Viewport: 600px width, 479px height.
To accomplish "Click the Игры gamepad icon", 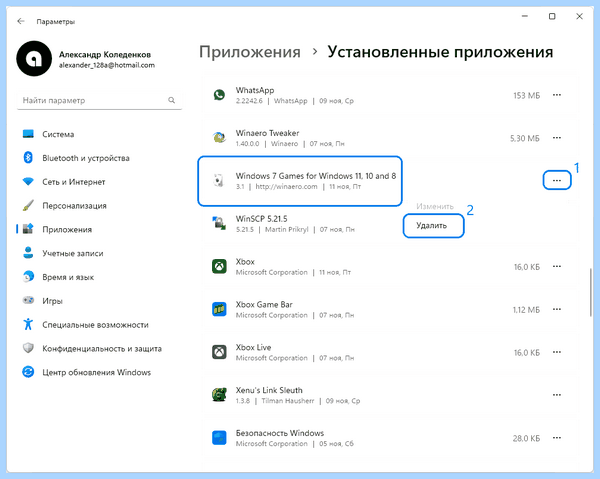I will pyautogui.click(x=28, y=300).
